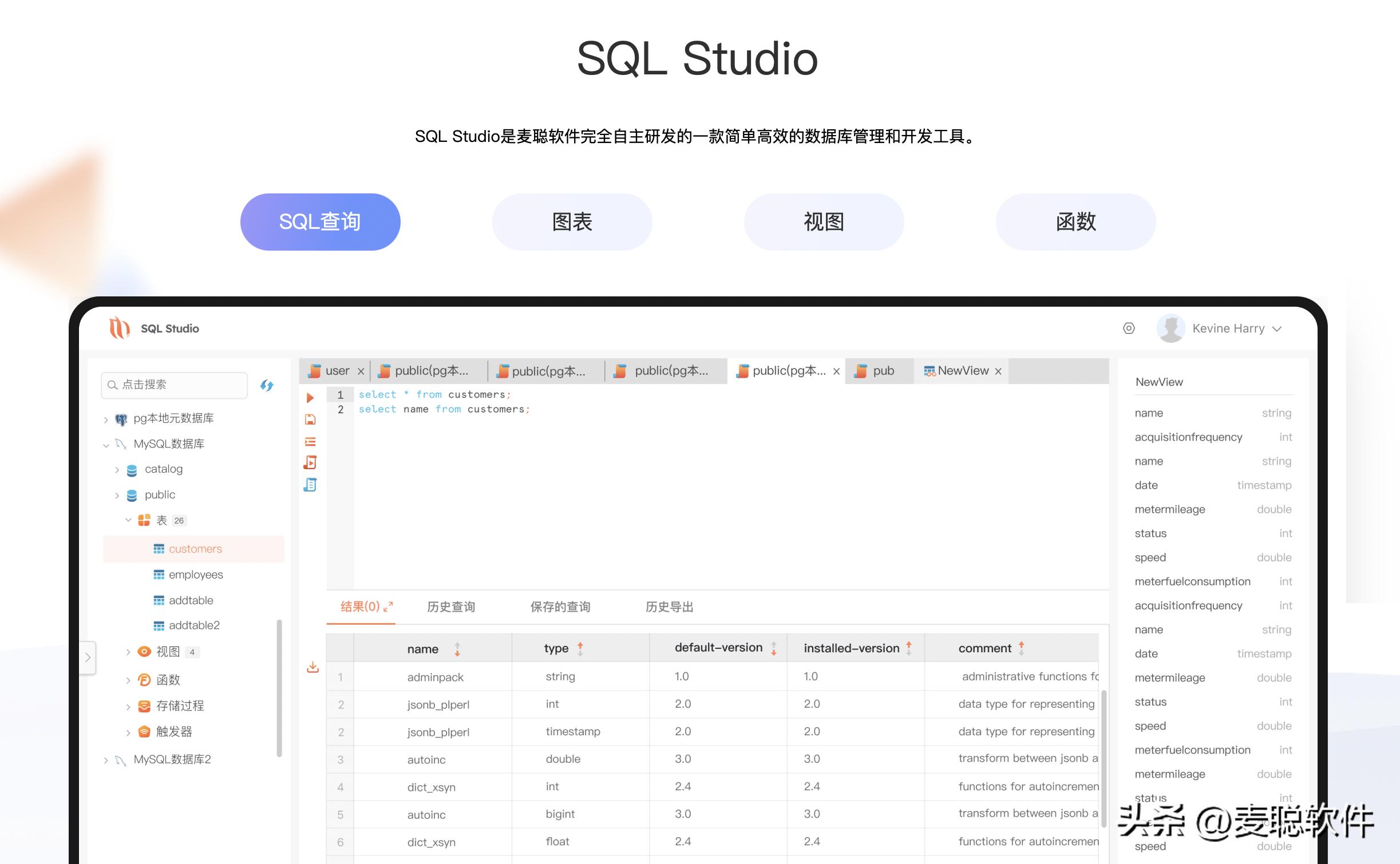Open the blue script log icon

[x=311, y=484]
